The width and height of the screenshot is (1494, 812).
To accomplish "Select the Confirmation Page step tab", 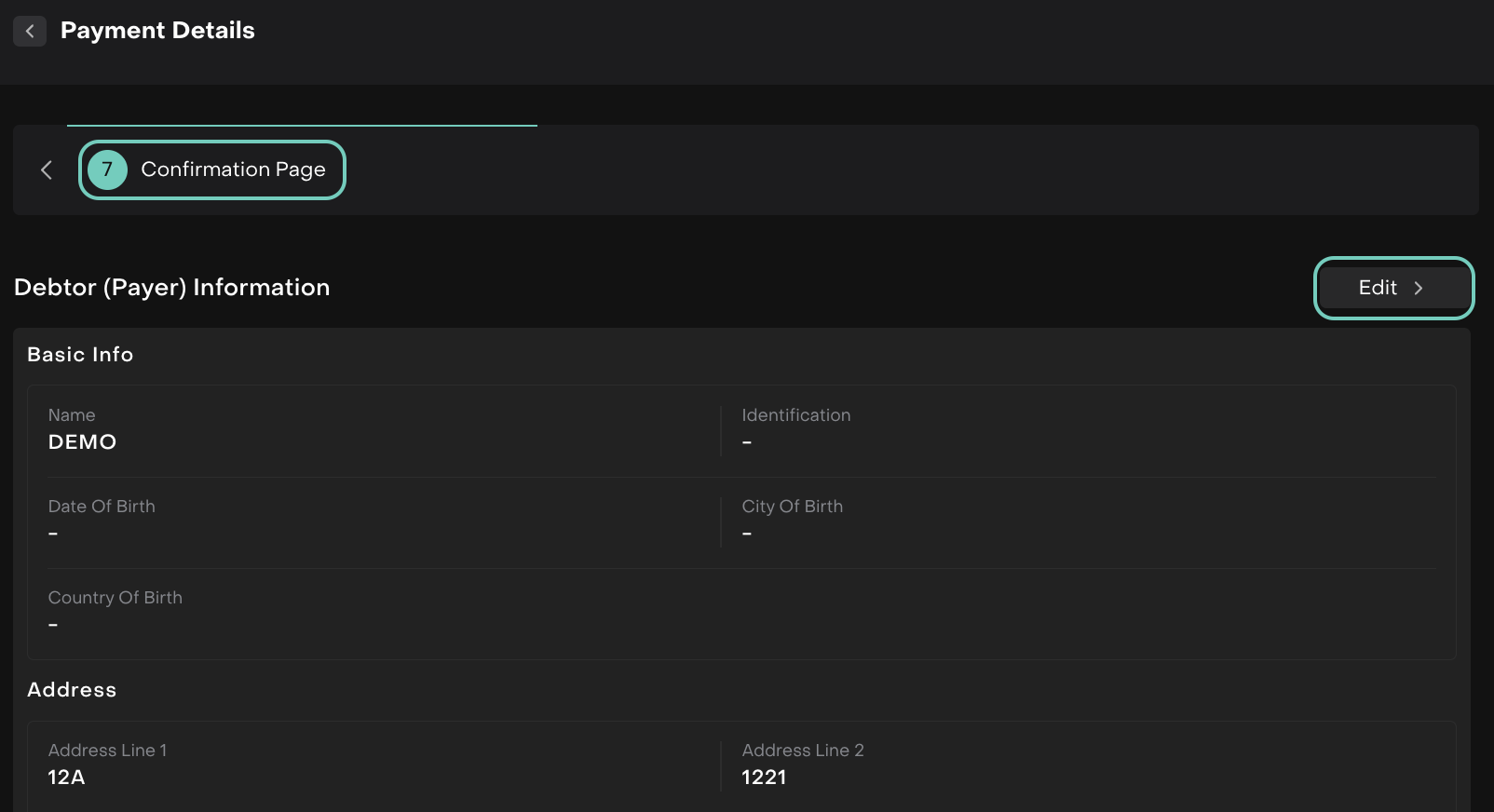I will tap(232, 169).
